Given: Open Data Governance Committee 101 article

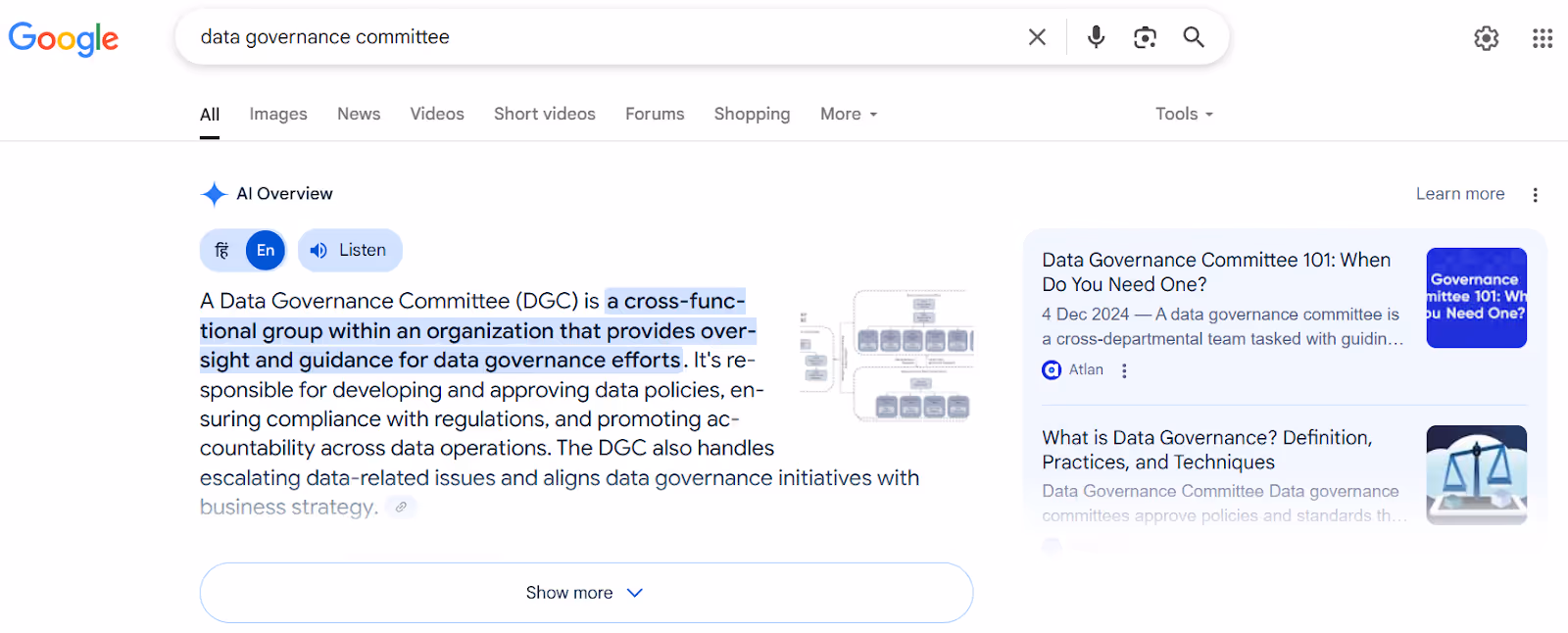Looking at the screenshot, I should (x=1215, y=271).
